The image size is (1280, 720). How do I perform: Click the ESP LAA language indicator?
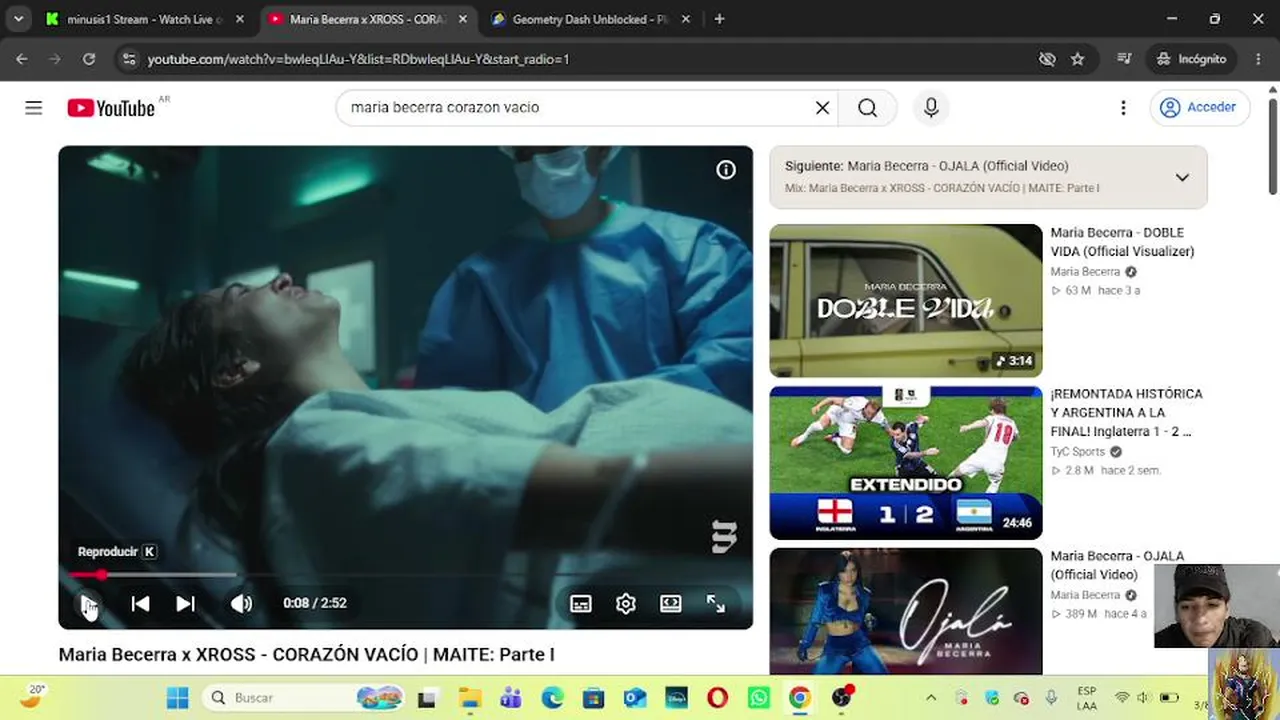[1087, 698]
